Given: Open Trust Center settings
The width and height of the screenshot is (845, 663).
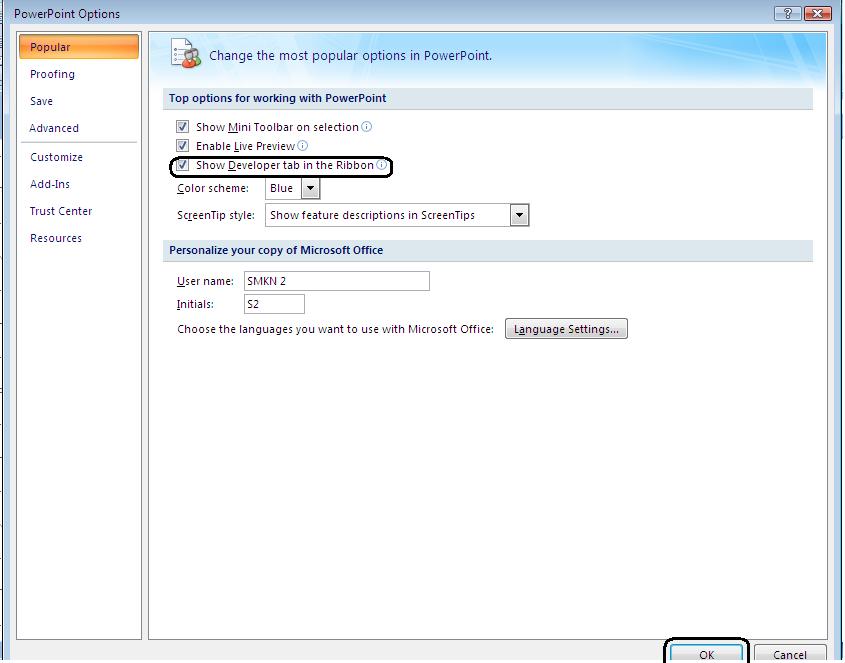Looking at the screenshot, I should tap(61, 211).
